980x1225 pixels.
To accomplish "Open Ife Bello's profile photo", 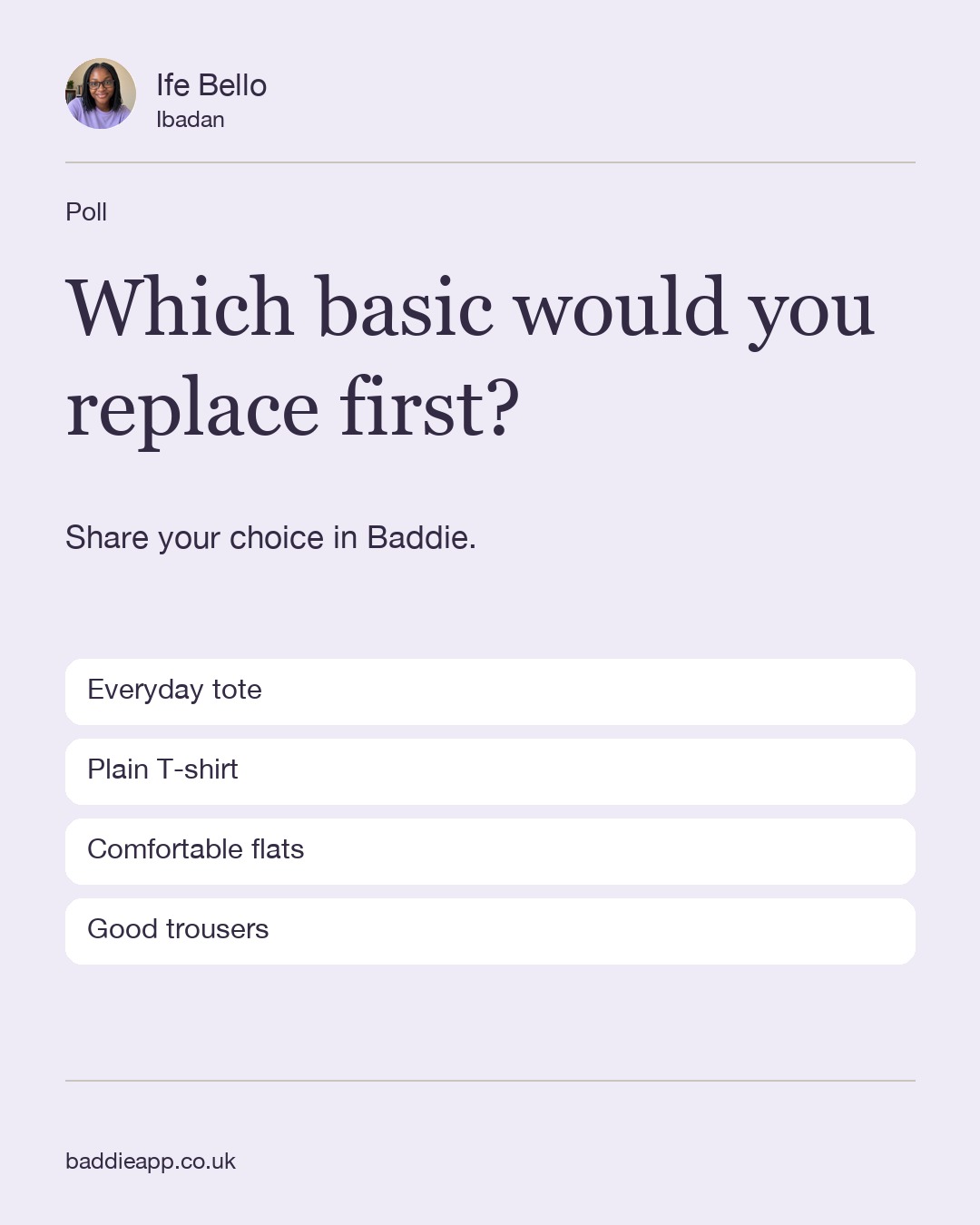I will (101, 93).
